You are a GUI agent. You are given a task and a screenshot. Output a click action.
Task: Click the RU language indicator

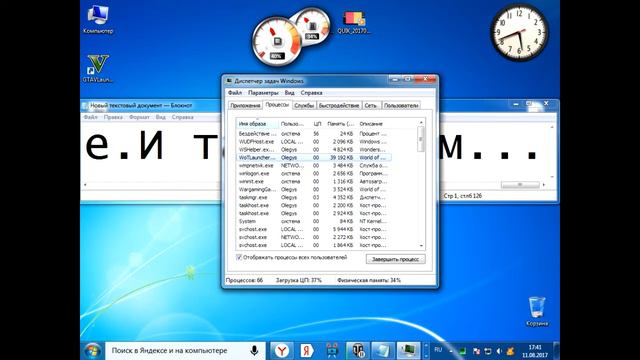(438, 350)
